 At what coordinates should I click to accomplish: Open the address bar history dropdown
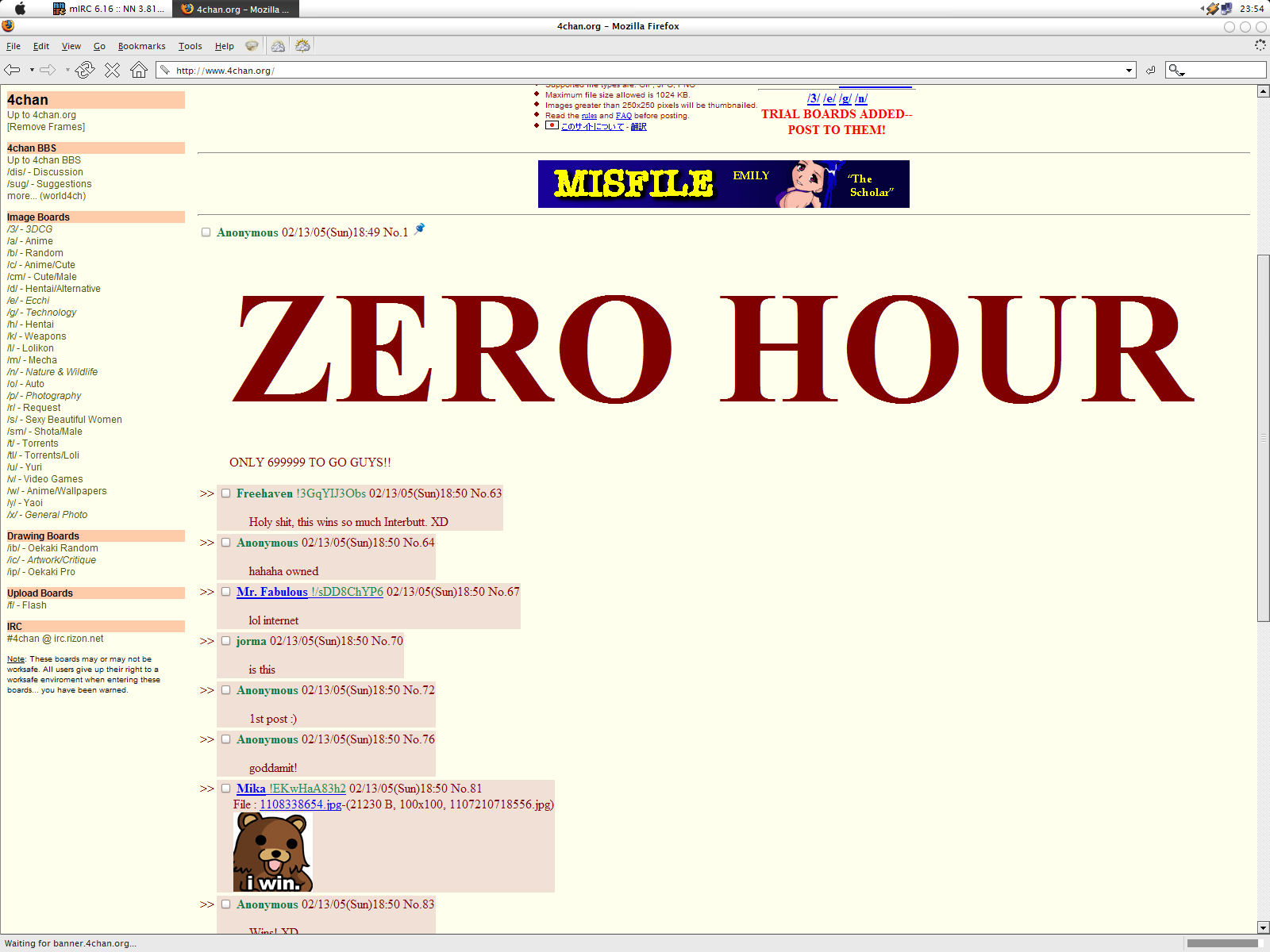1129,71
